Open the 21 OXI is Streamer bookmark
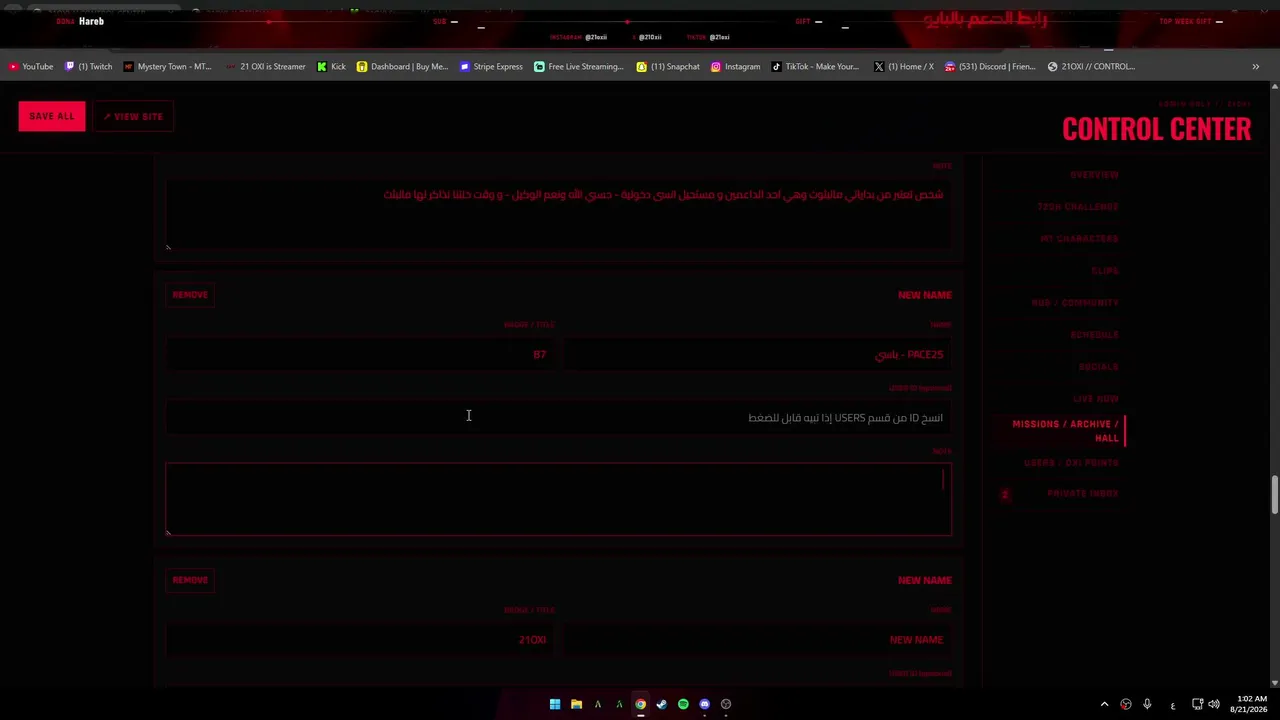This screenshot has height=720, width=1280. click(x=265, y=67)
